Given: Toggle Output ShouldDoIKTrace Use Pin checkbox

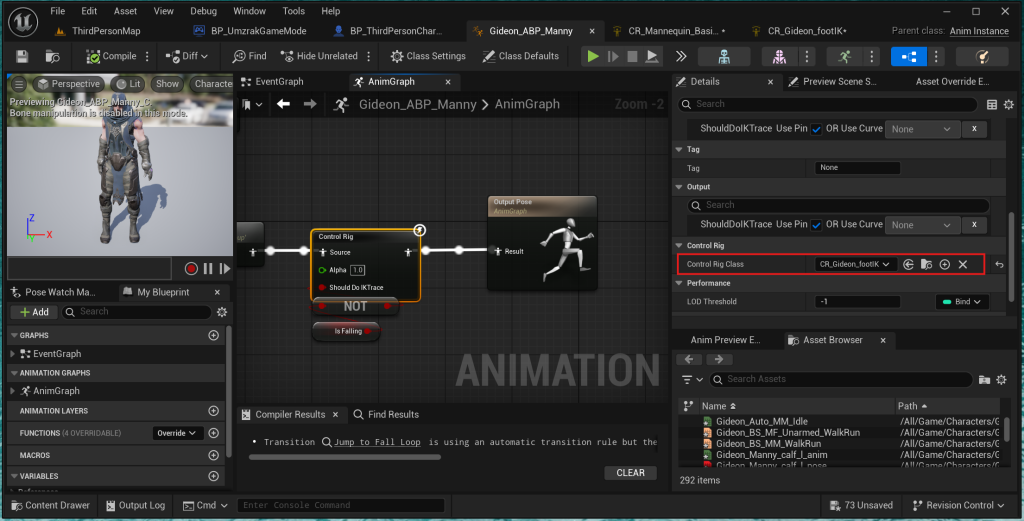Looking at the screenshot, I should tap(816, 225).
